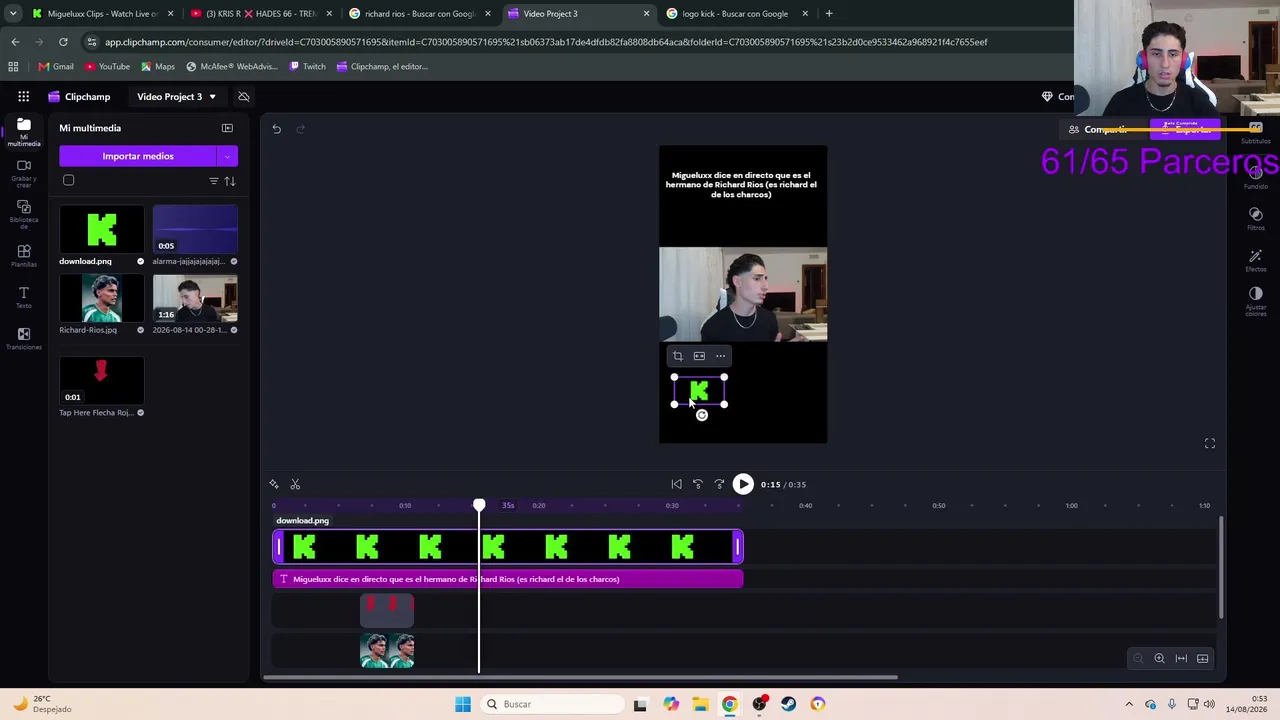Open the Efectos panel
Viewport: 1280px width, 720px height.
pyautogui.click(x=1256, y=260)
